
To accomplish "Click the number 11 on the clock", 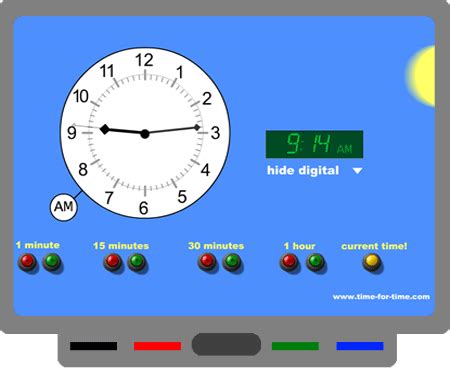I will (107, 71).
